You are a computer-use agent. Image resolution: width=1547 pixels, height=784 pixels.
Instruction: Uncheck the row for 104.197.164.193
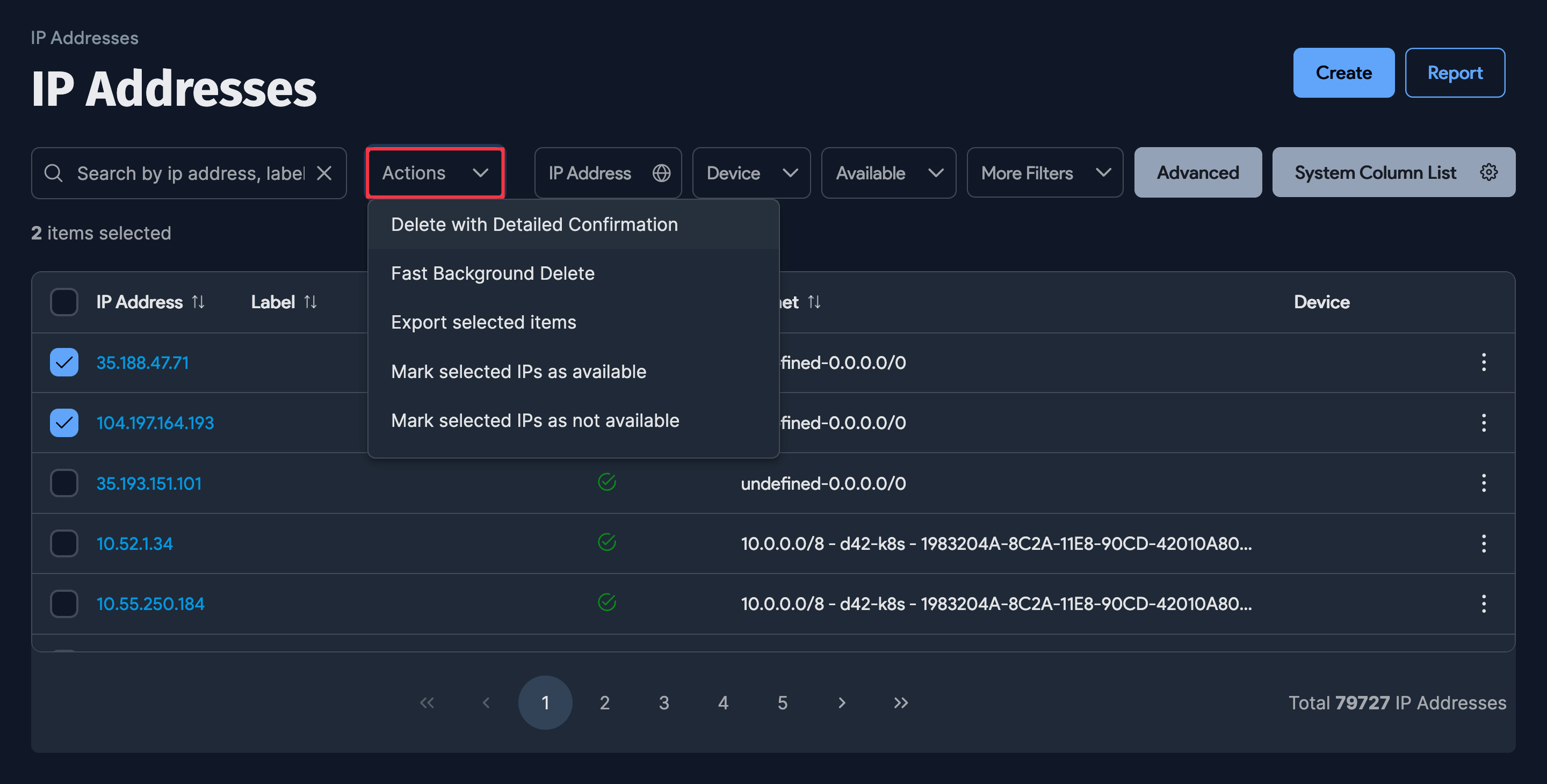64,423
